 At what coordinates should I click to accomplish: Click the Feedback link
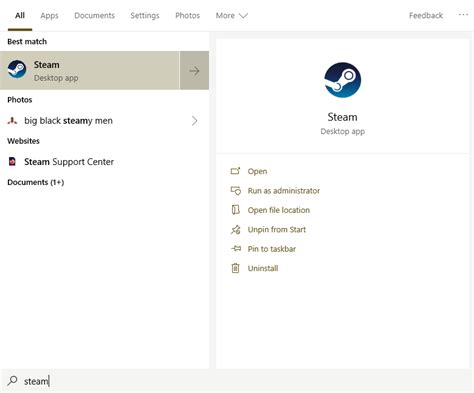pyautogui.click(x=426, y=15)
